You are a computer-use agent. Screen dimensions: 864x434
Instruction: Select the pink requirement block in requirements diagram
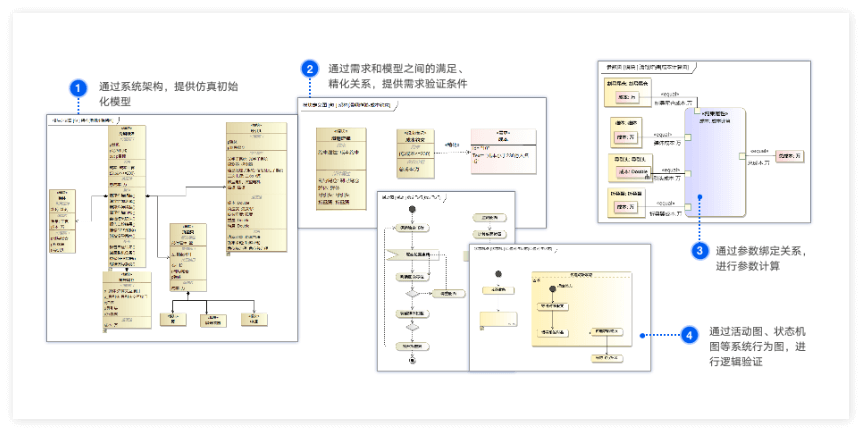(503, 148)
